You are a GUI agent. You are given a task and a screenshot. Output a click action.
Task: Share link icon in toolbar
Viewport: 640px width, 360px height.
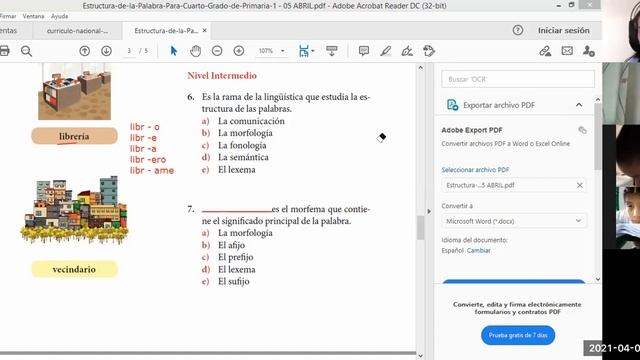(545, 51)
